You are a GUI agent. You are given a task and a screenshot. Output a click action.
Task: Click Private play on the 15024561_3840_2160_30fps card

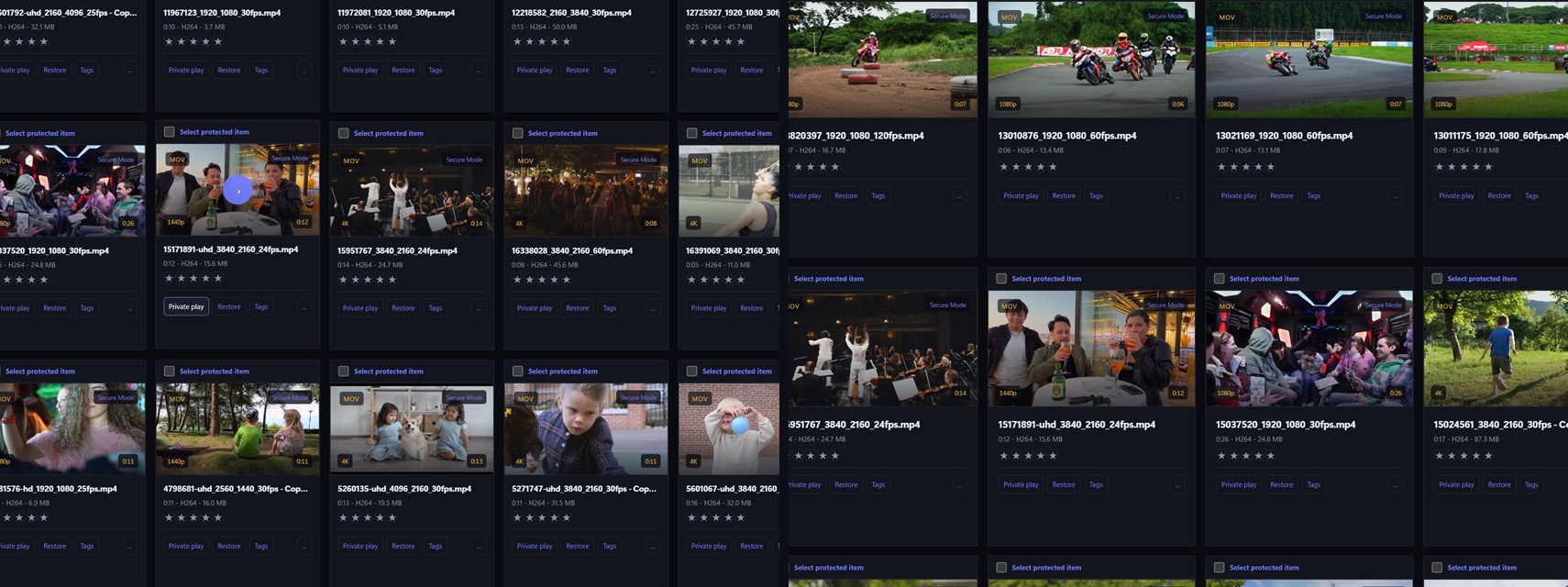tap(1456, 484)
